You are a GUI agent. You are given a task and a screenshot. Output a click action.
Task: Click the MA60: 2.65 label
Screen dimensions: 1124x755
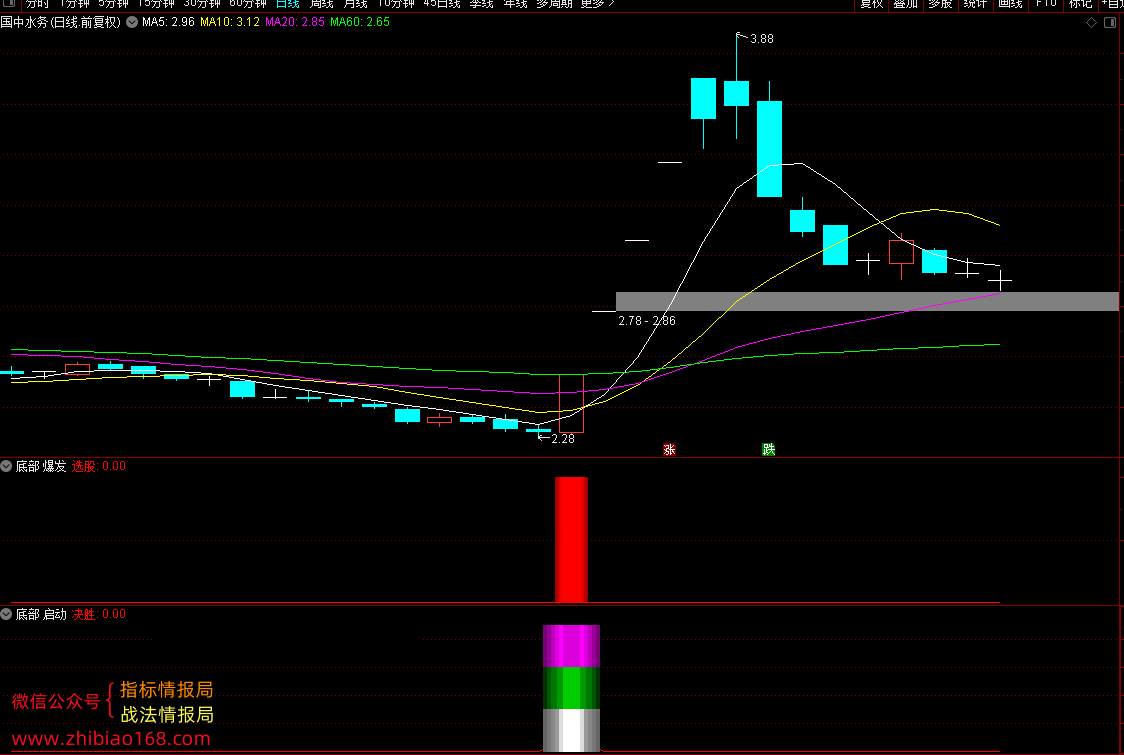(x=360, y=22)
